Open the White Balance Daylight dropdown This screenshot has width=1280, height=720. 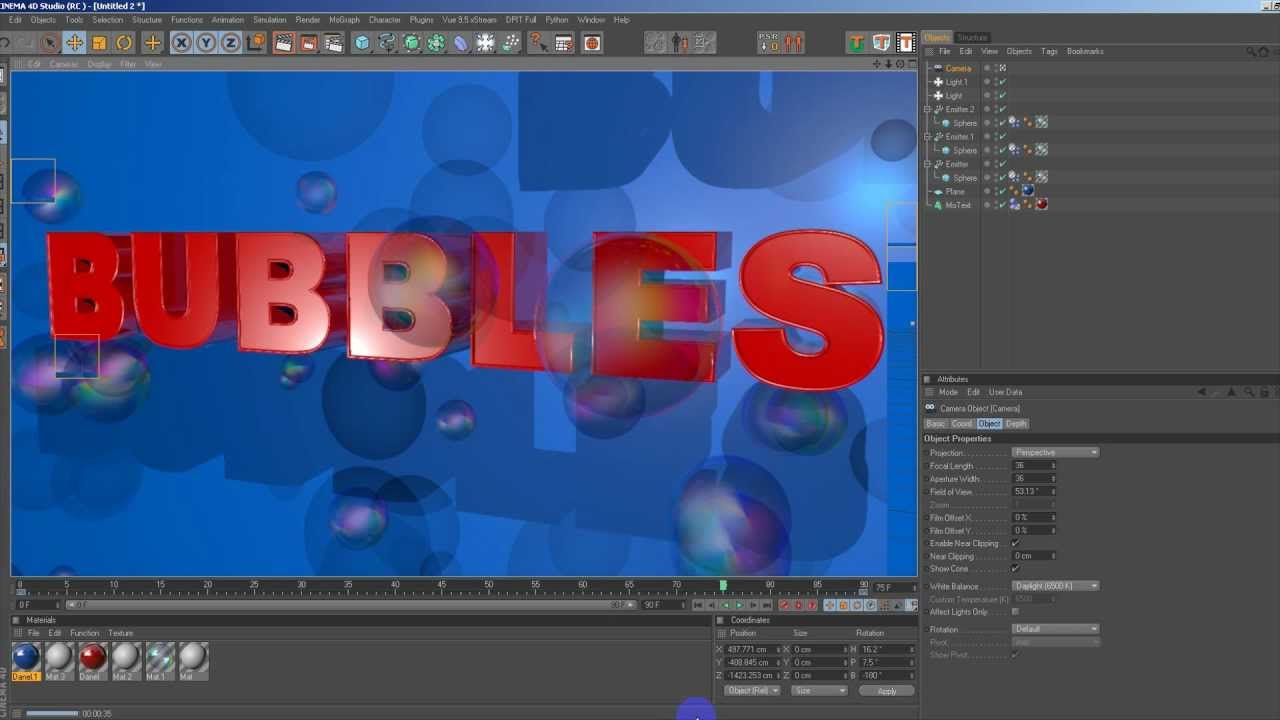1055,585
